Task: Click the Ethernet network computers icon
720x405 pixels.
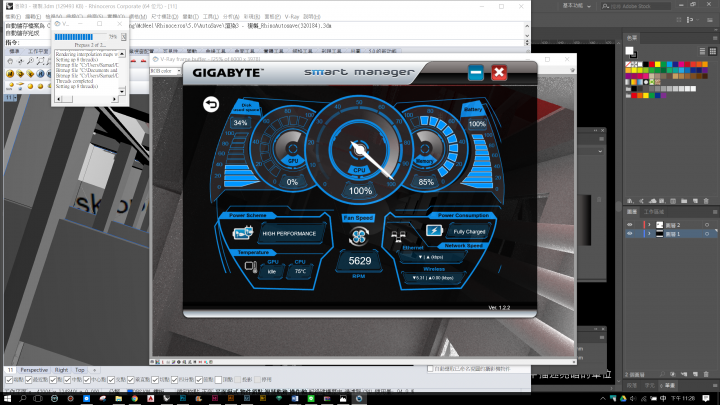Action: 398,236
